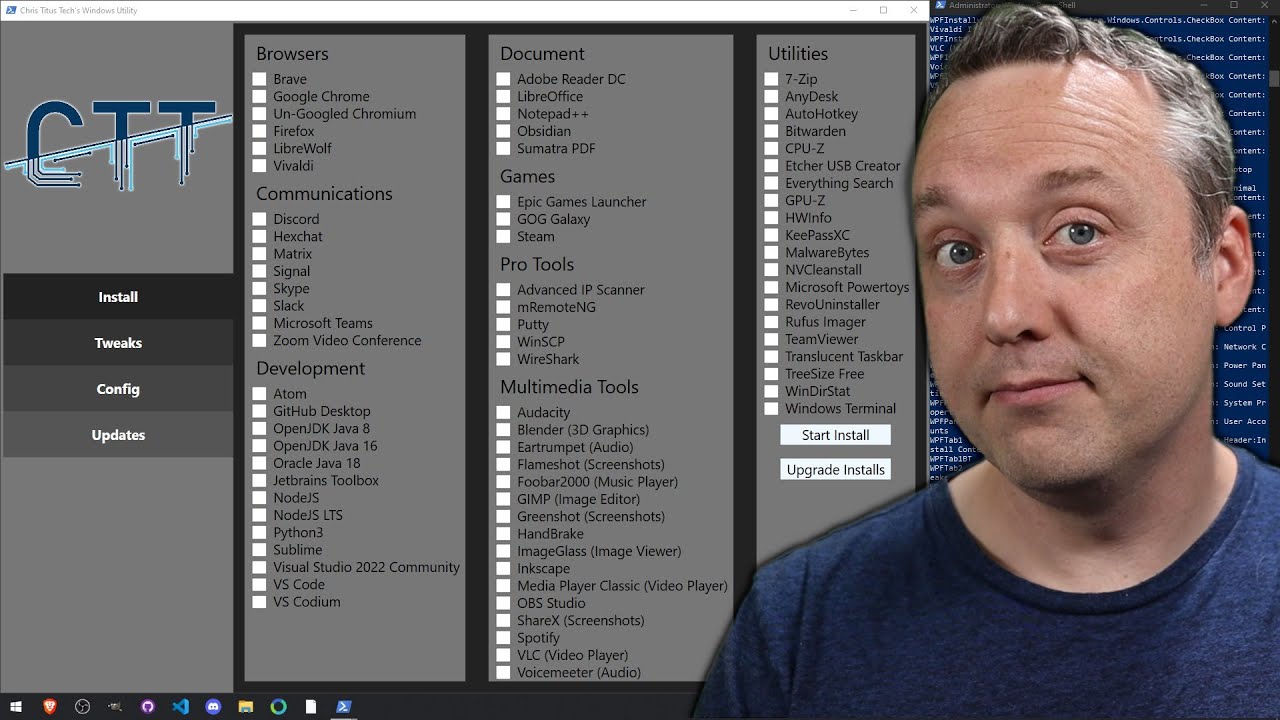Tick the Advanced IP Scanner checkbox
1280x720 pixels.
coord(504,290)
